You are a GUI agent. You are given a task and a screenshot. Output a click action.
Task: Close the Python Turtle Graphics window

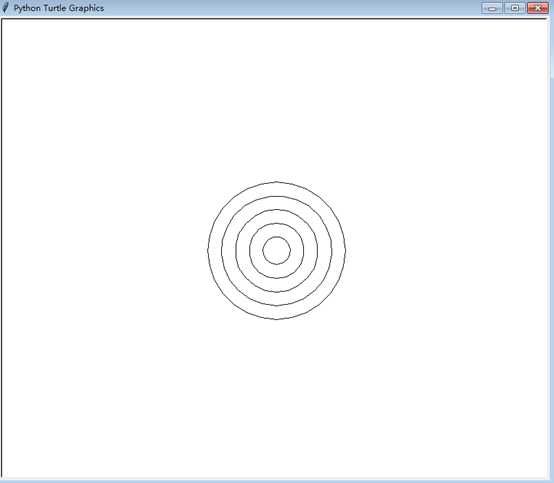pos(538,8)
